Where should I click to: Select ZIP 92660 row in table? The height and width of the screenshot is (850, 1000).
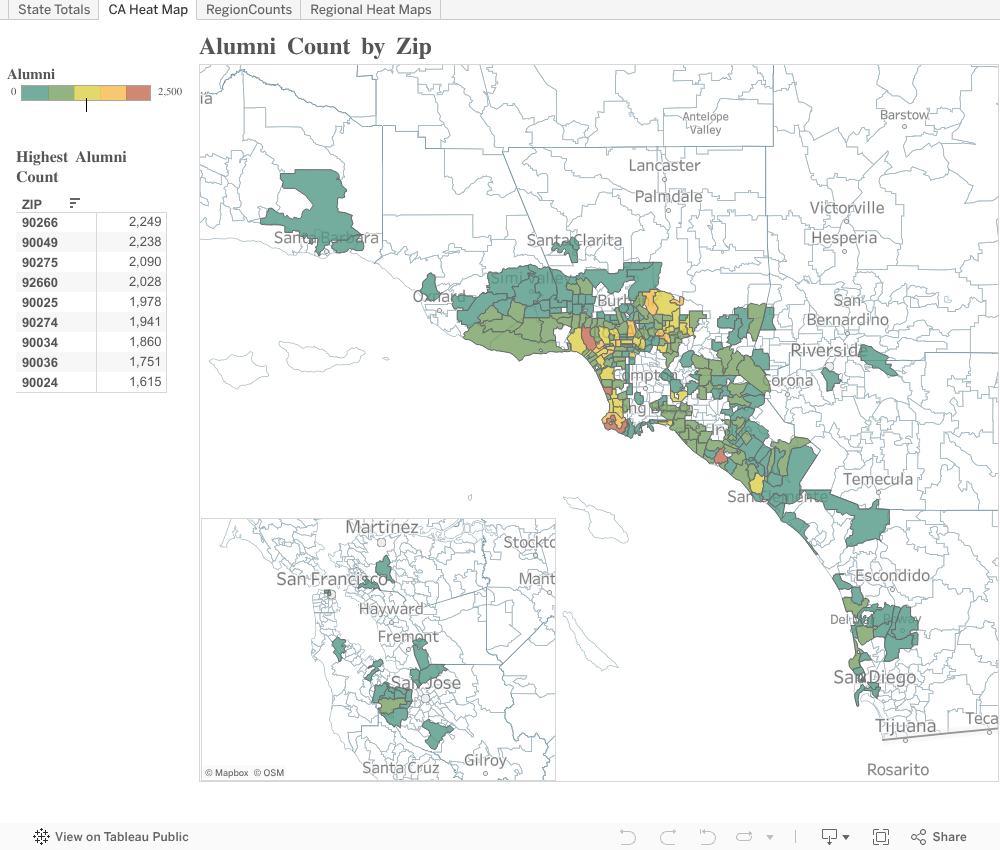pyautogui.click(x=91, y=282)
